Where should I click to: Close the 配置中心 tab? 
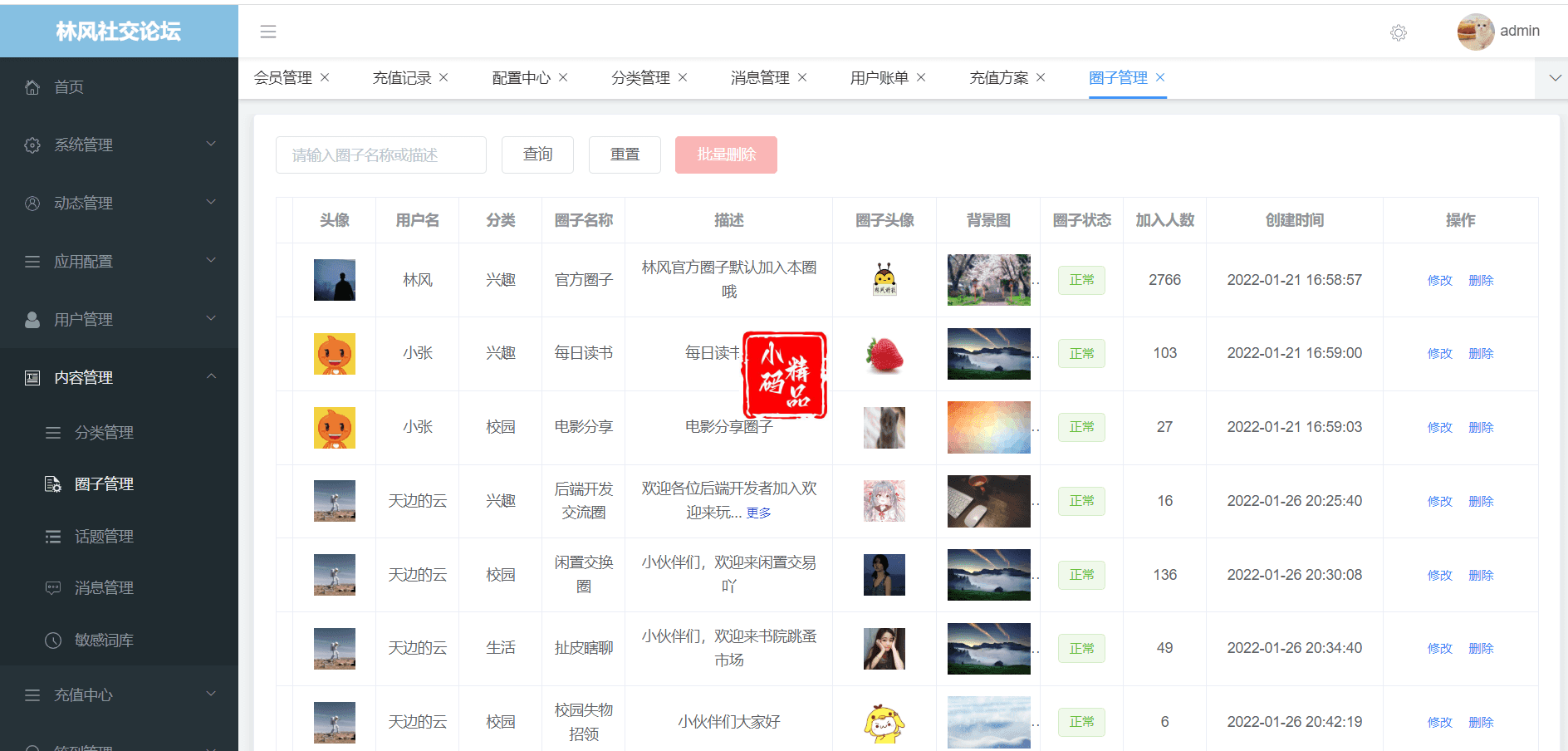[563, 77]
